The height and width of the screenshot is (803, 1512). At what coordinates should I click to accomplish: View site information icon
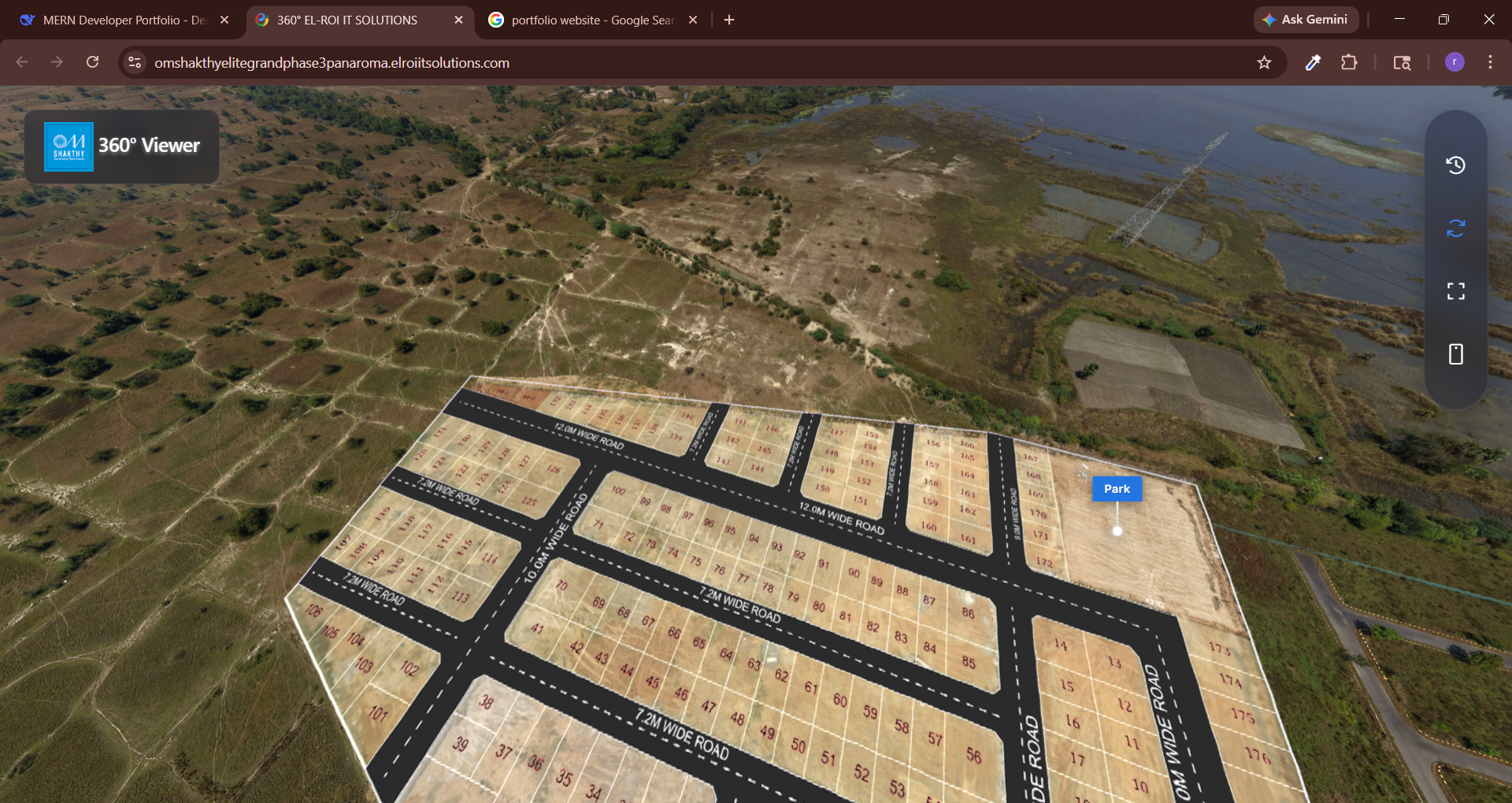pyautogui.click(x=135, y=62)
